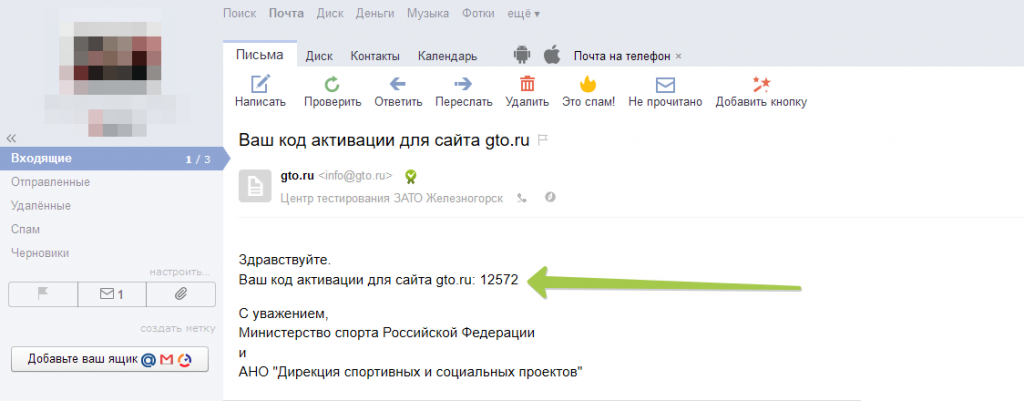The width and height of the screenshot is (1024, 401).
Task: Click the phone icon beside Железногорск
Action: (521, 198)
